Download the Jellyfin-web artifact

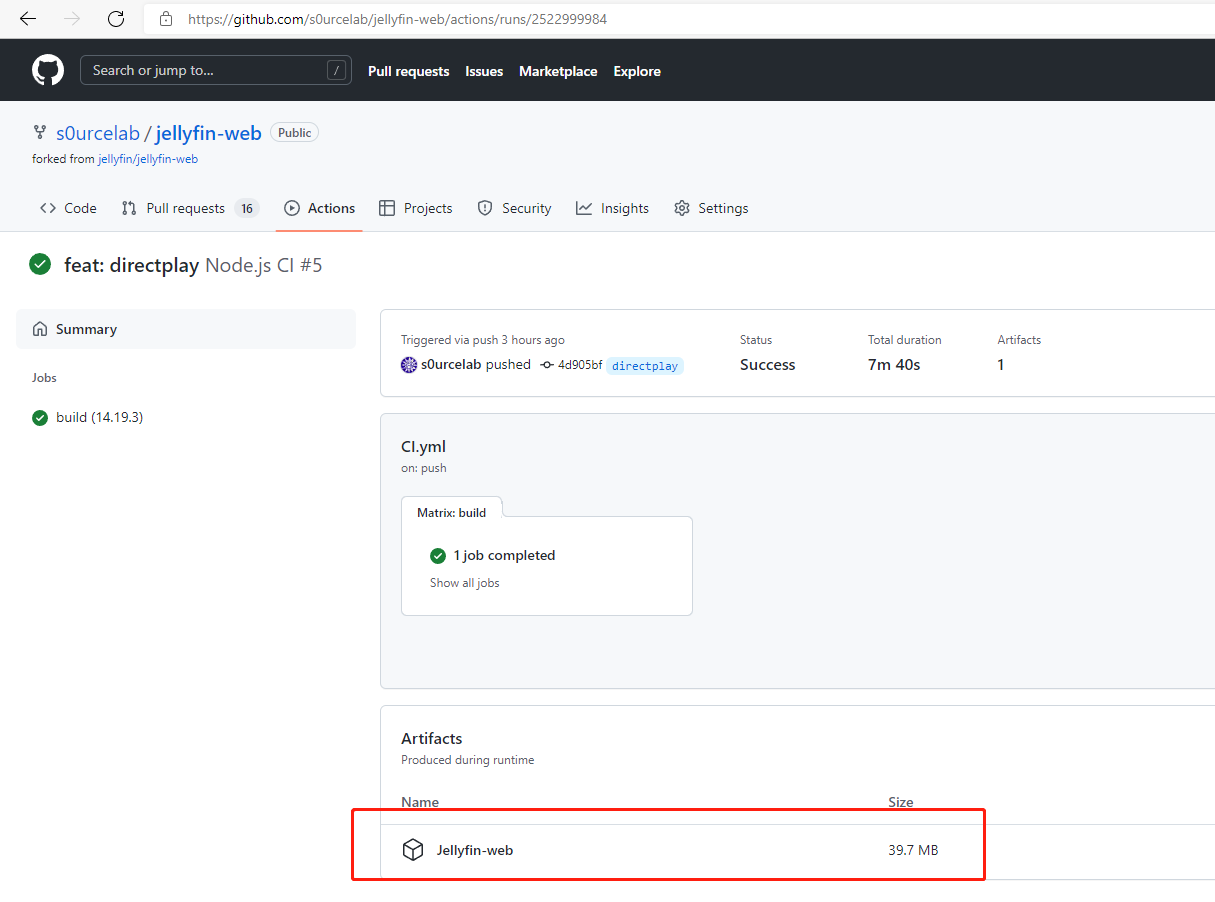tap(475, 850)
